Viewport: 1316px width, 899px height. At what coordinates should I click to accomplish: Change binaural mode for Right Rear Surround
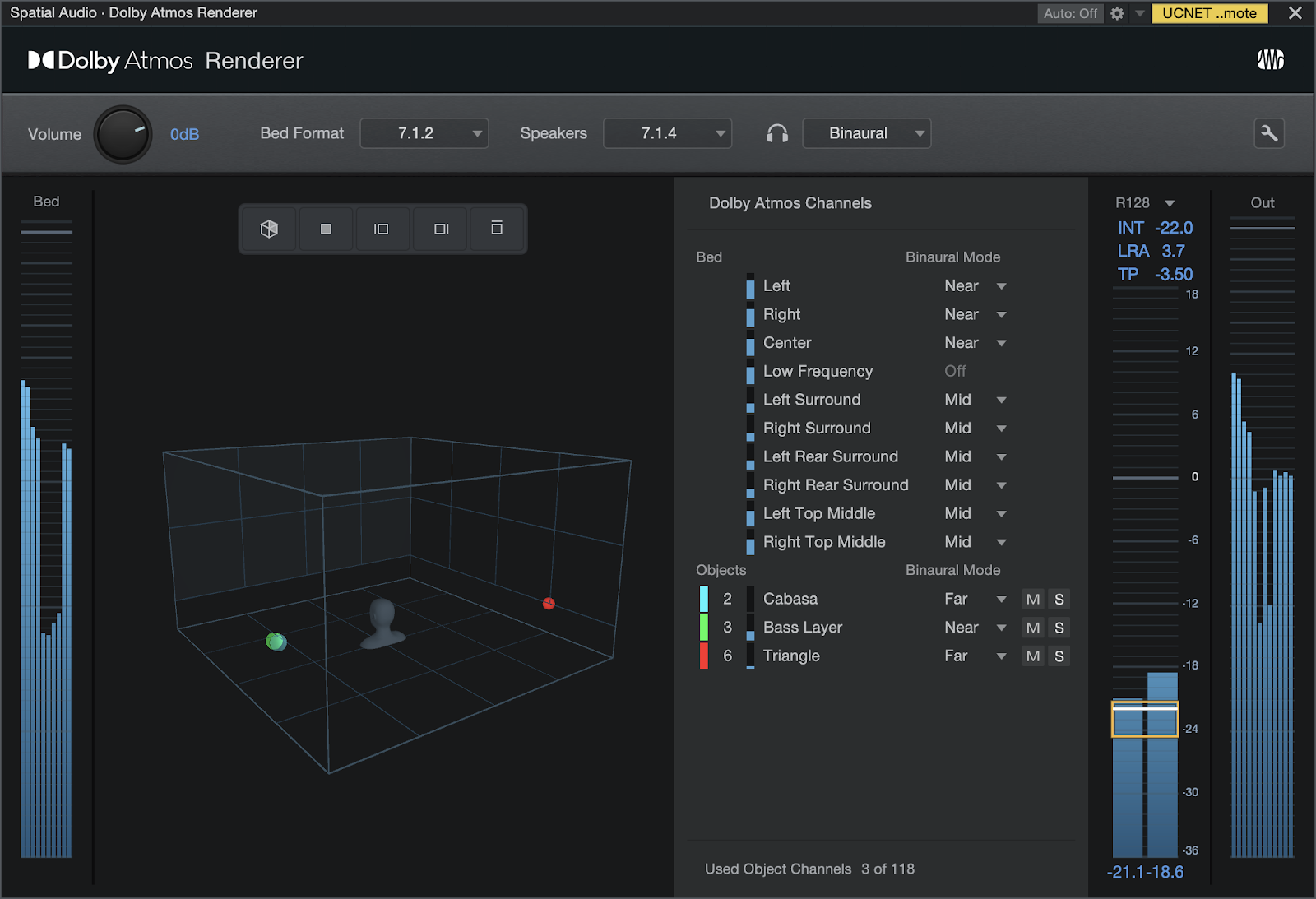click(x=975, y=485)
